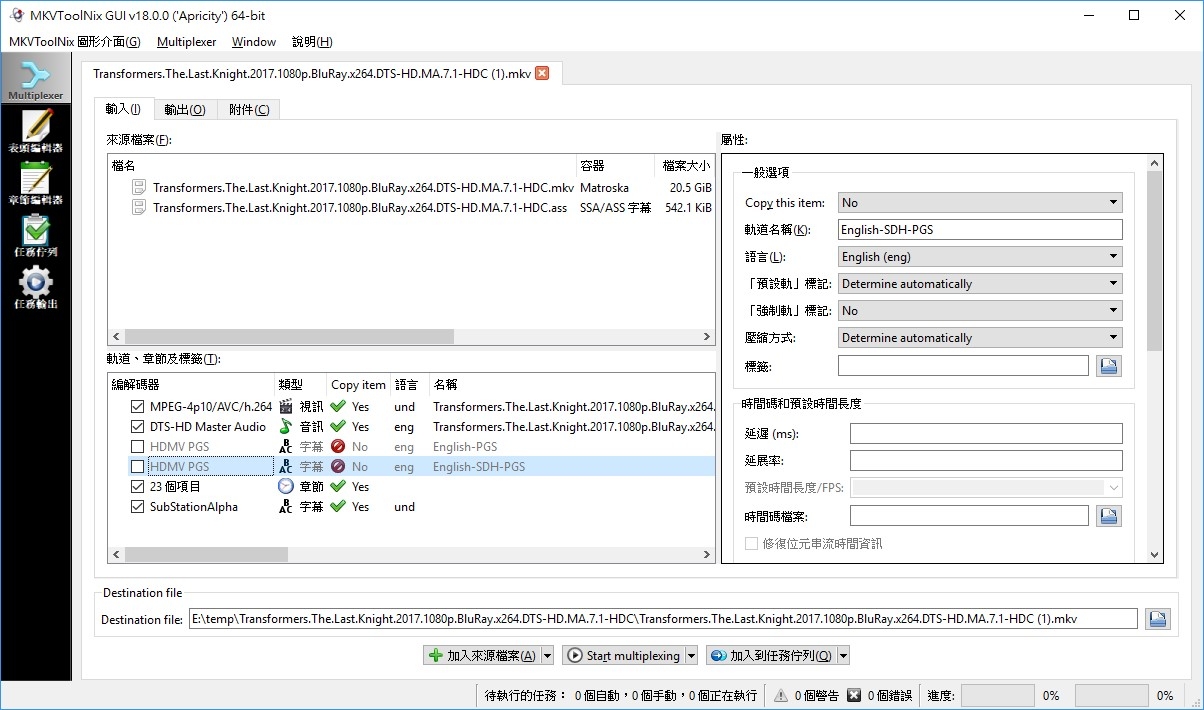Select the 輸入 input tab
The image size is (1204, 710).
tap(123, 109)
